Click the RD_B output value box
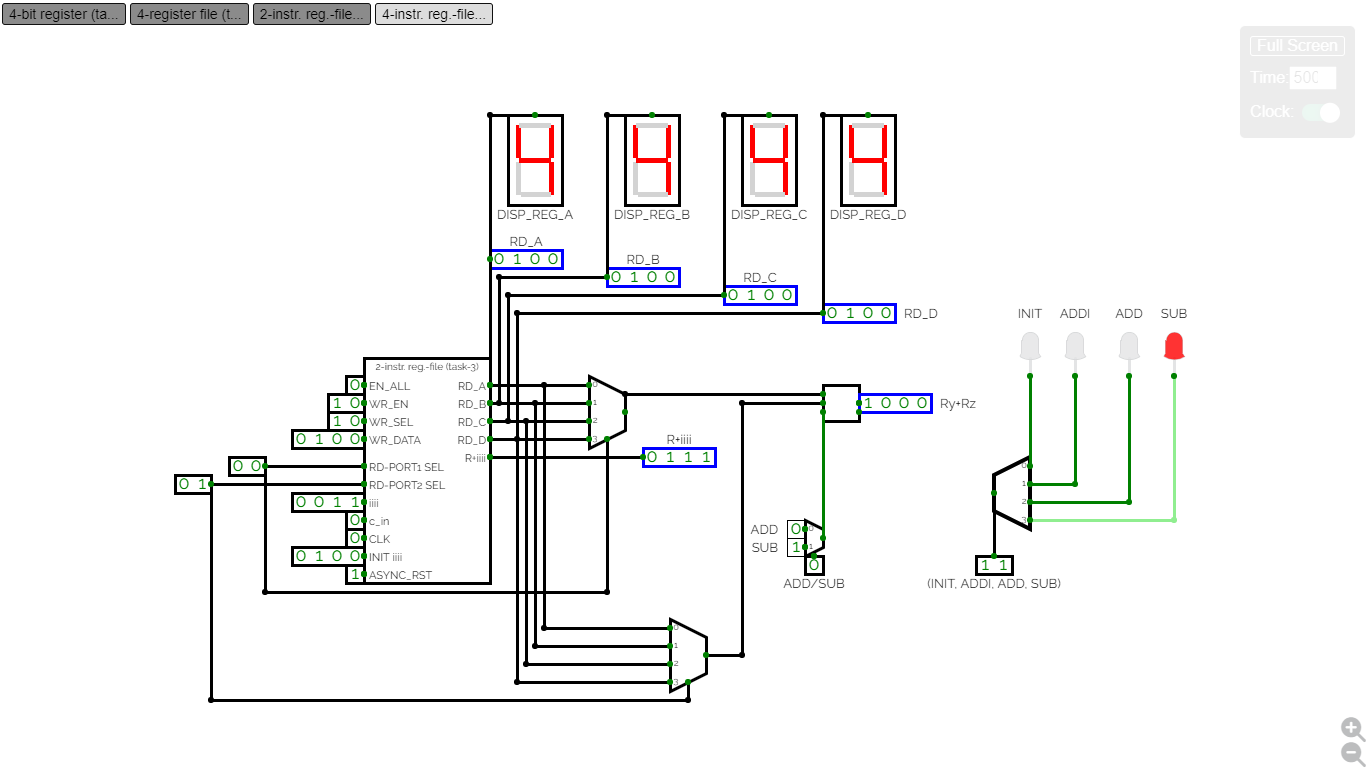The image size is (1366, 768). tap(643, 277)
